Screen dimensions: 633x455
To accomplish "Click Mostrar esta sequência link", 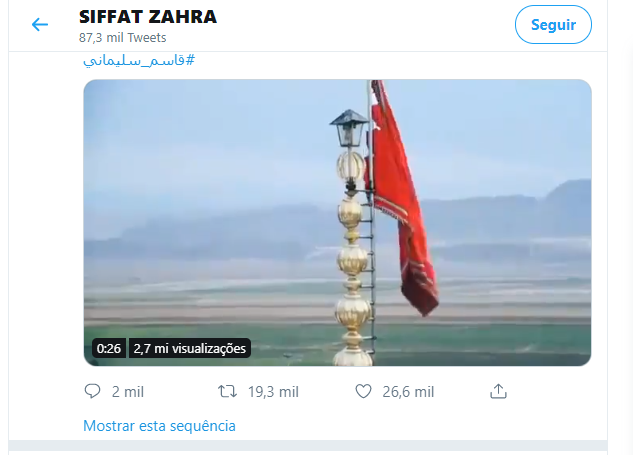I will tap(159, 426).
